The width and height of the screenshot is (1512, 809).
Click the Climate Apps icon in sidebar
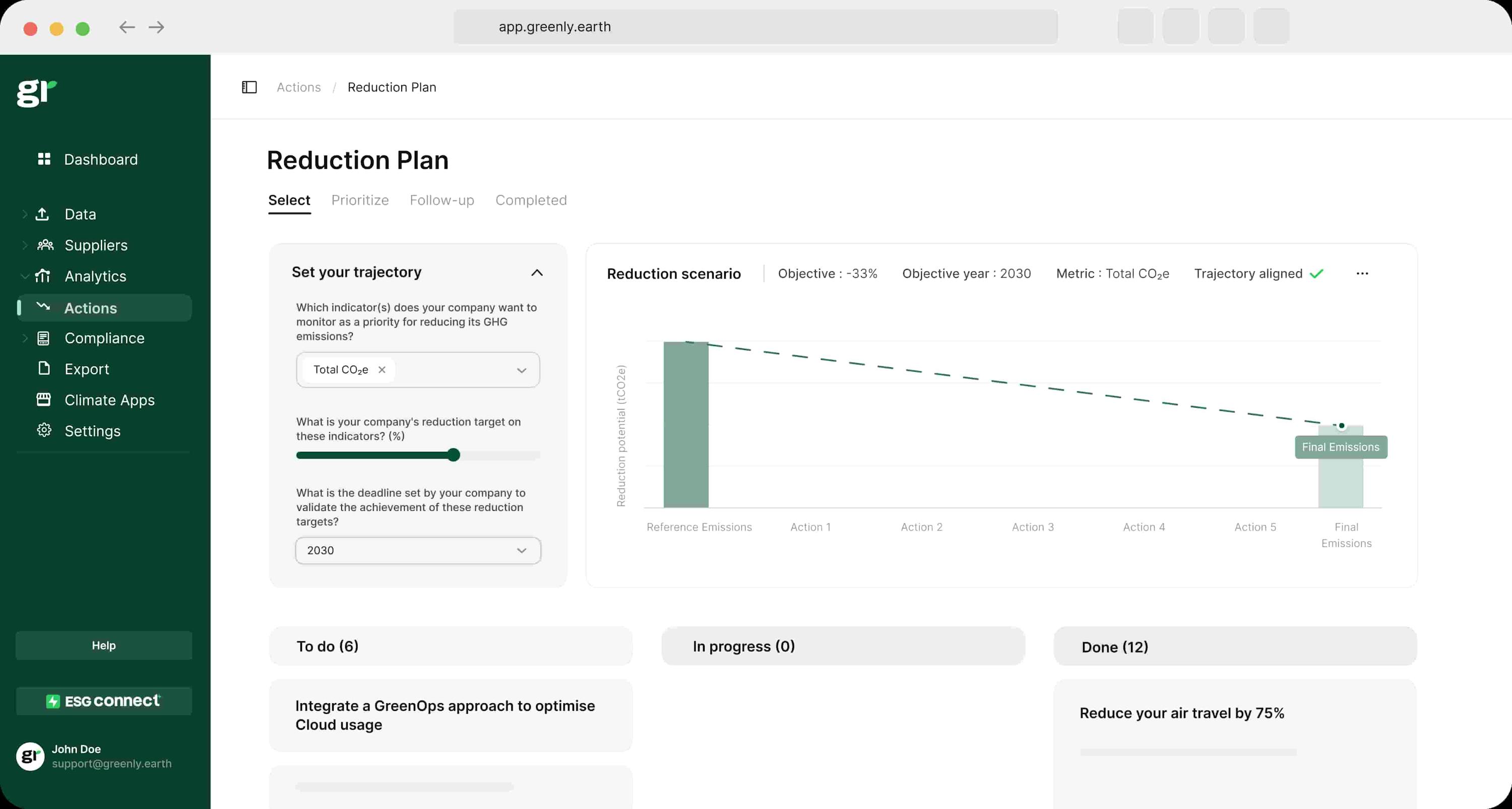pyautogui.click(x=44, y=399)
